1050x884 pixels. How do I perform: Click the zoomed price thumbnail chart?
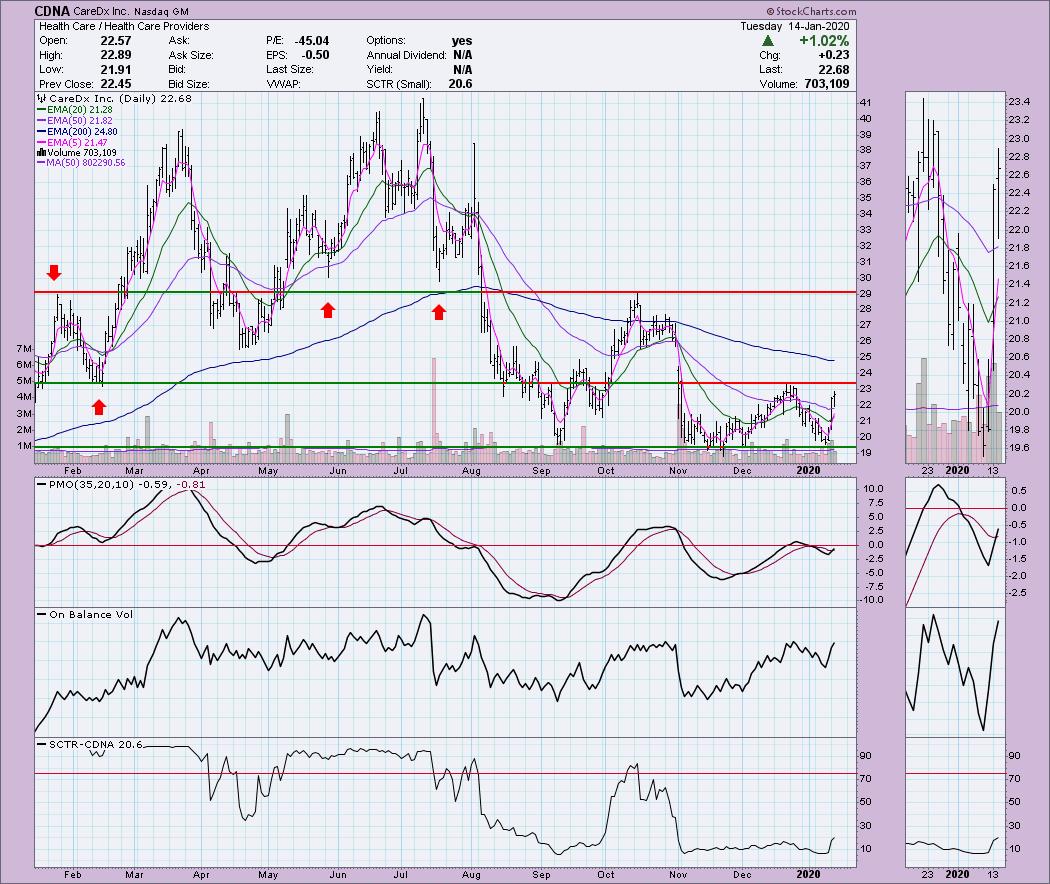point(956,277)
